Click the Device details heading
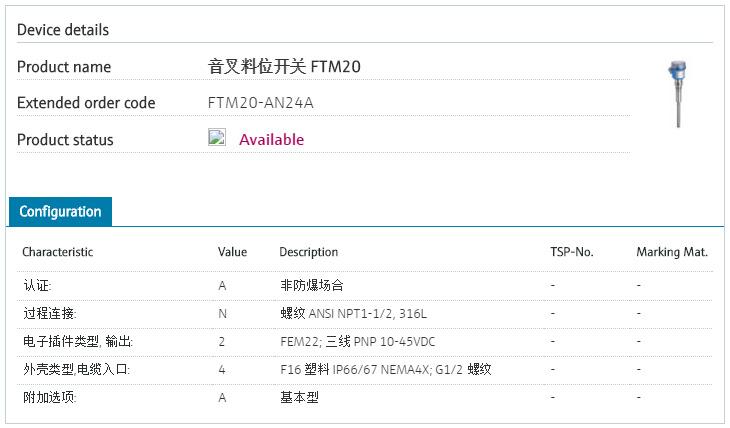 (63, 30)
